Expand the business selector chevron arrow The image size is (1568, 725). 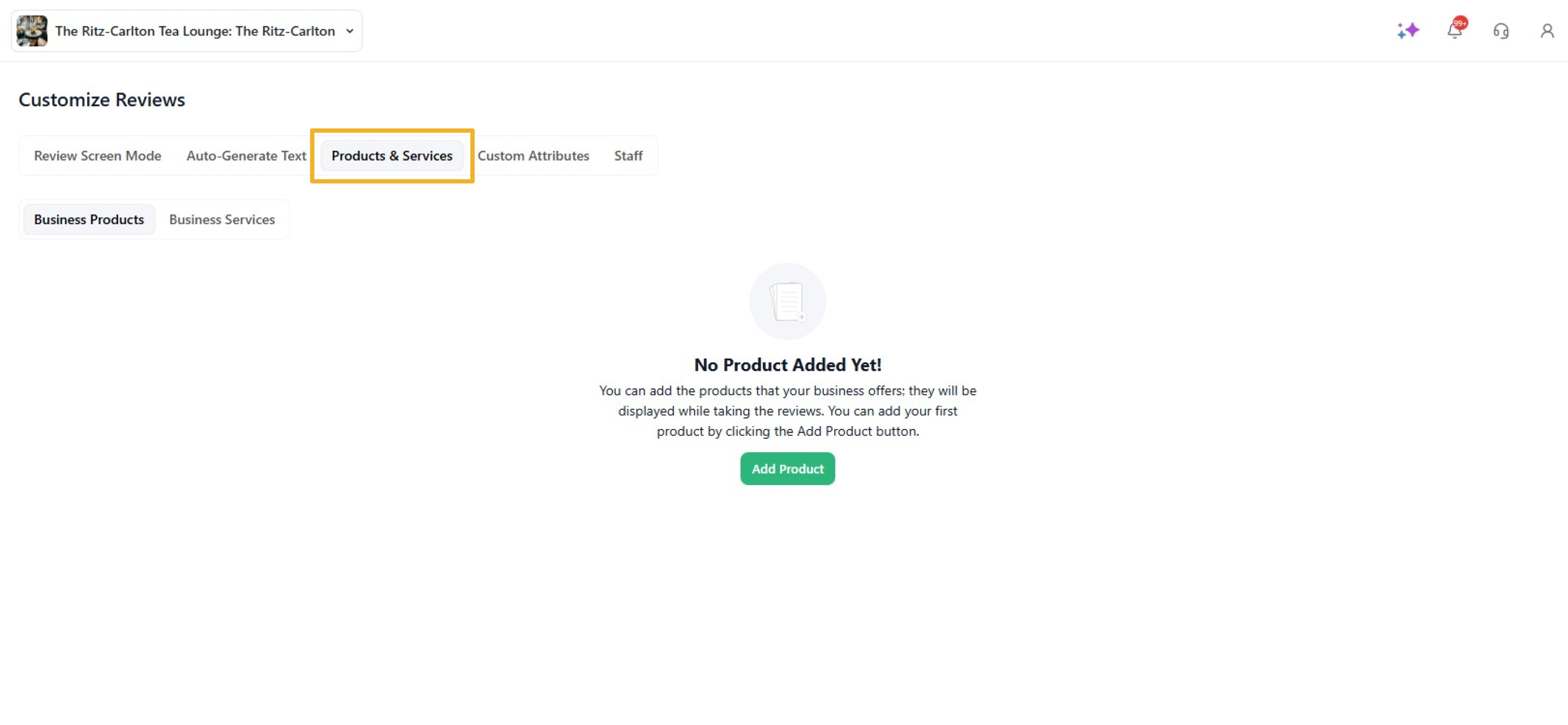click(350, 31)
